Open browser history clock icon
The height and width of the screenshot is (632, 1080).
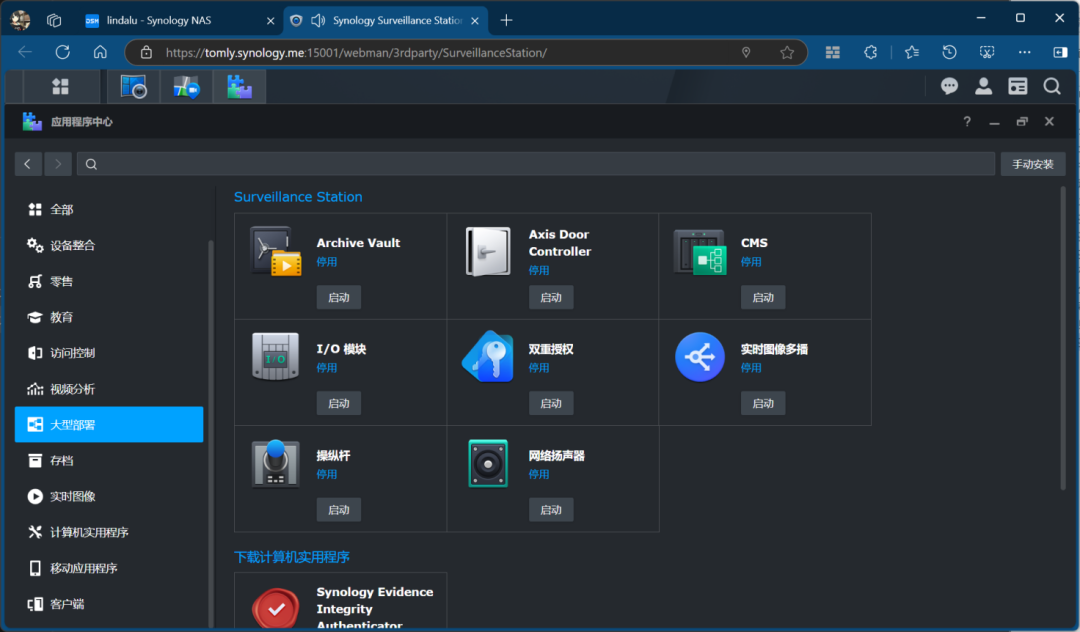tap(949, 52)
